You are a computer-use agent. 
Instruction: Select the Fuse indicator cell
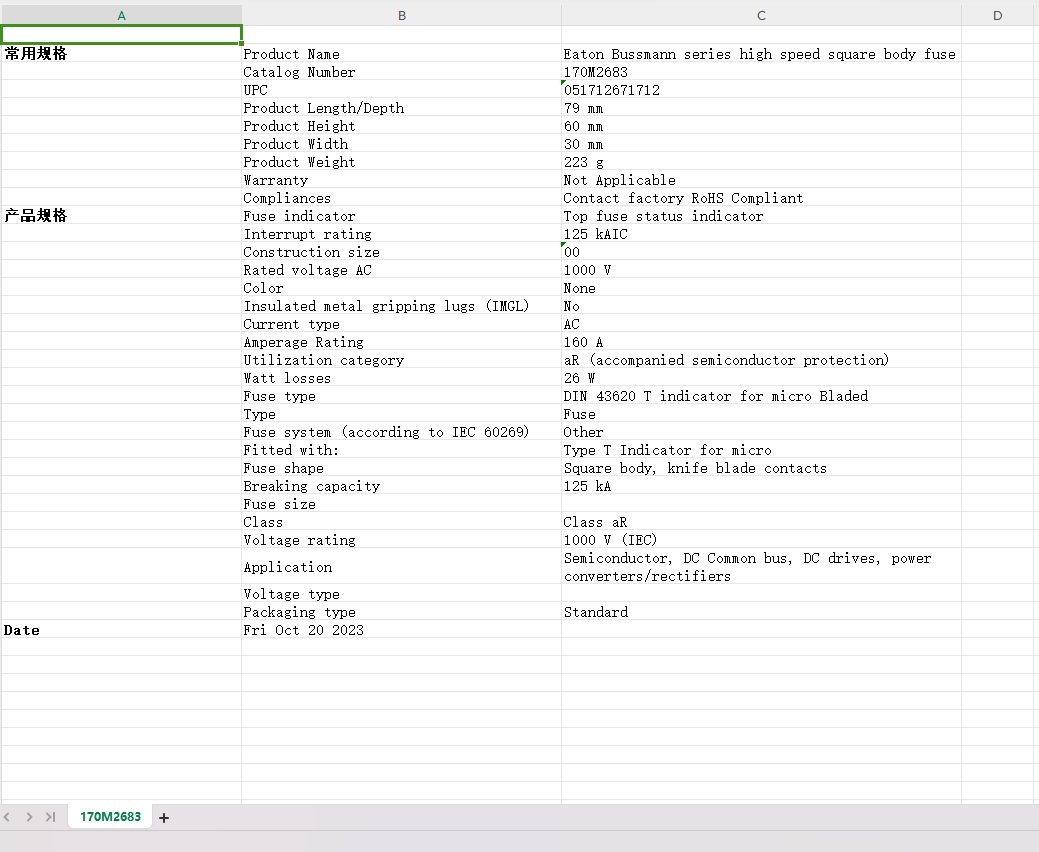point(402,215)
